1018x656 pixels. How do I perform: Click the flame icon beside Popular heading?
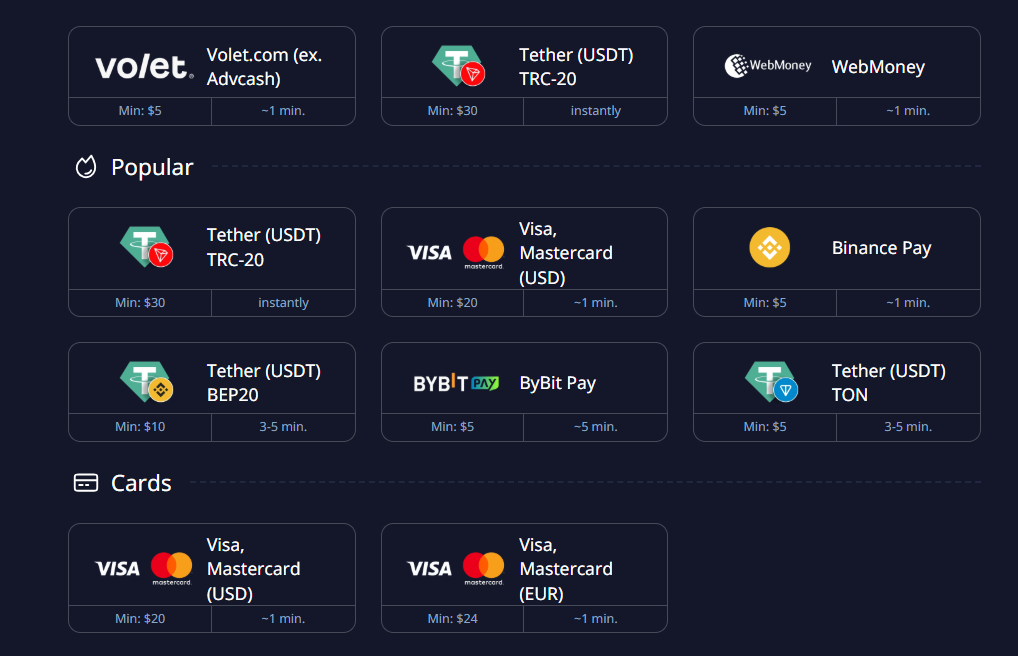88,167
